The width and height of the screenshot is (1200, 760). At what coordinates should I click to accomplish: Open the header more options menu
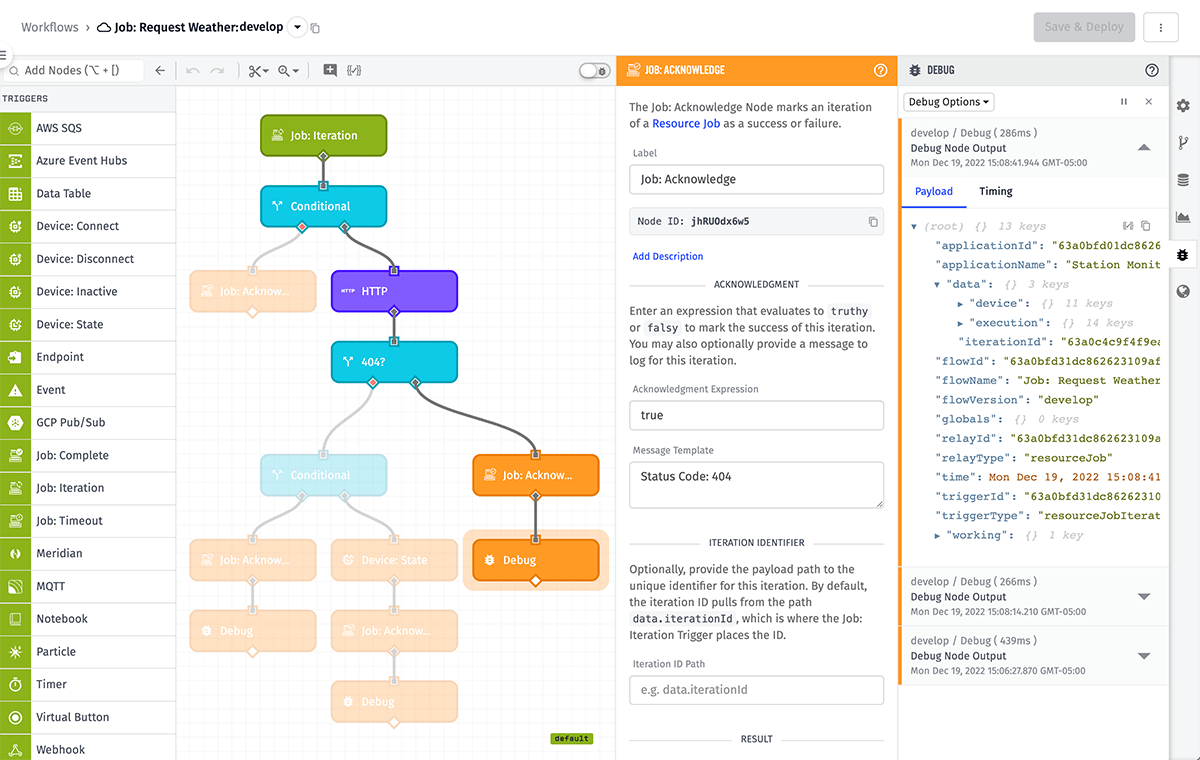(1161, 27)
